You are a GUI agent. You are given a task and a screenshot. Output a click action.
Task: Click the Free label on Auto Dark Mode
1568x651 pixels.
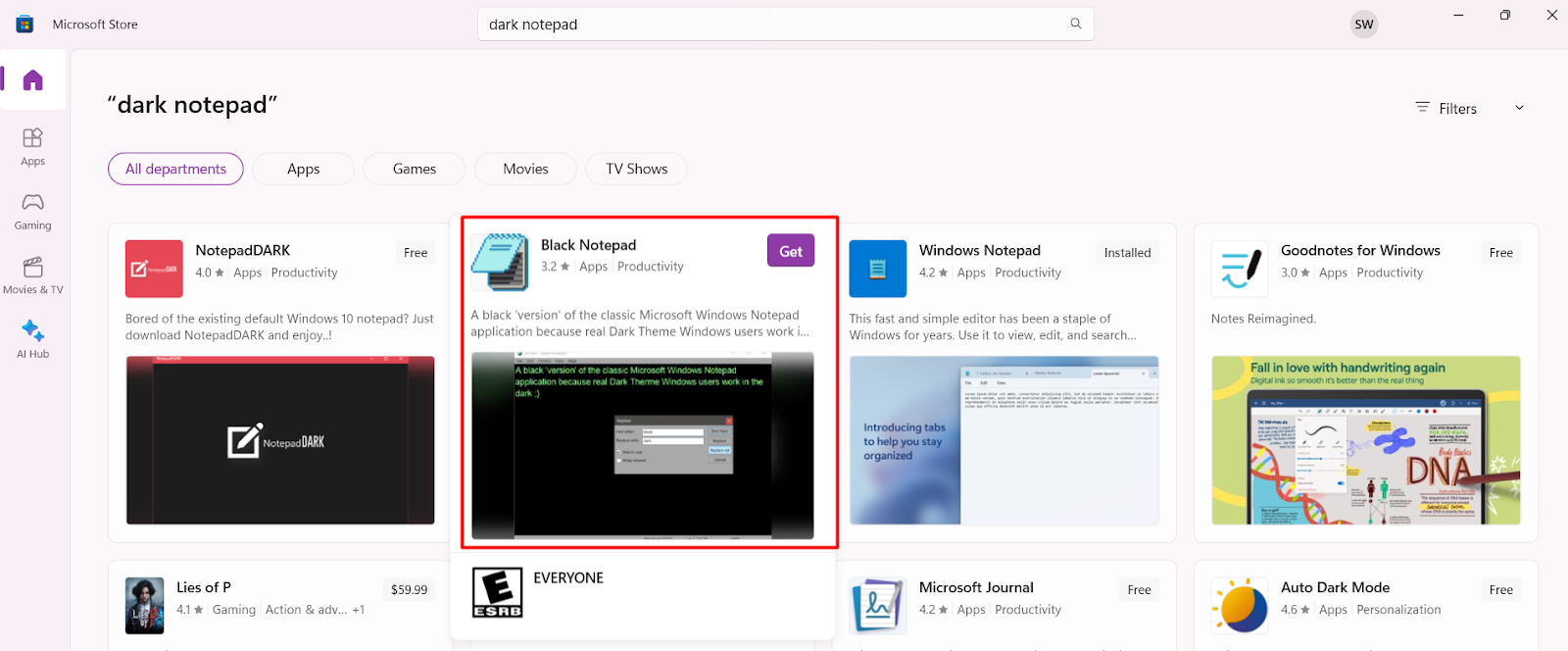point(1501,590)
